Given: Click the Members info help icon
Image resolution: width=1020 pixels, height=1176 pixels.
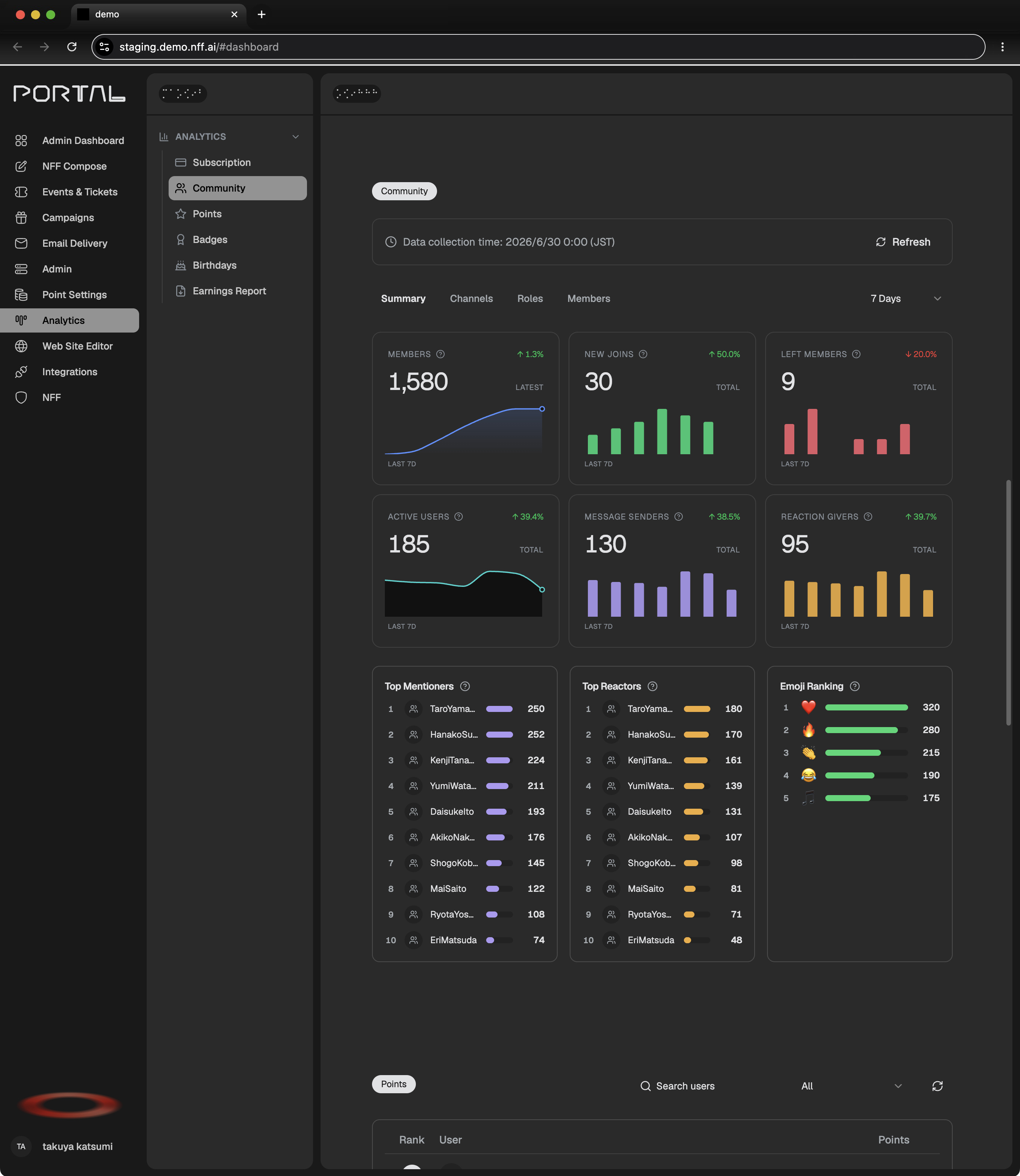Looking at the screenshot, I should (x=440, y=354).
